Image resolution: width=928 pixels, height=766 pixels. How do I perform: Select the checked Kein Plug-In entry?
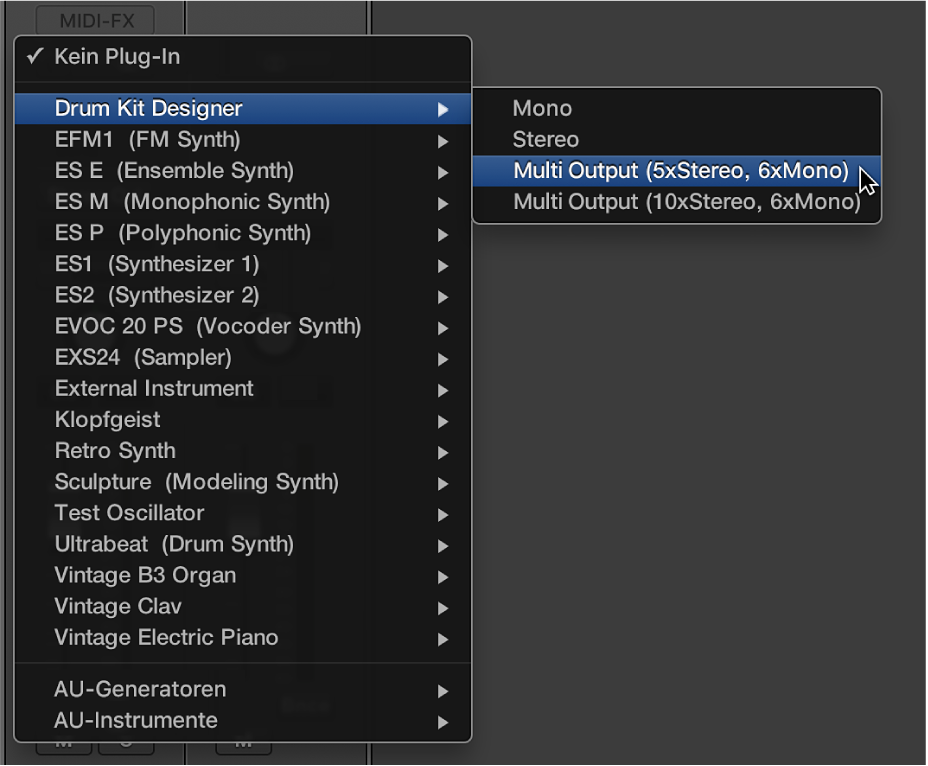click(x=117, y=57)
